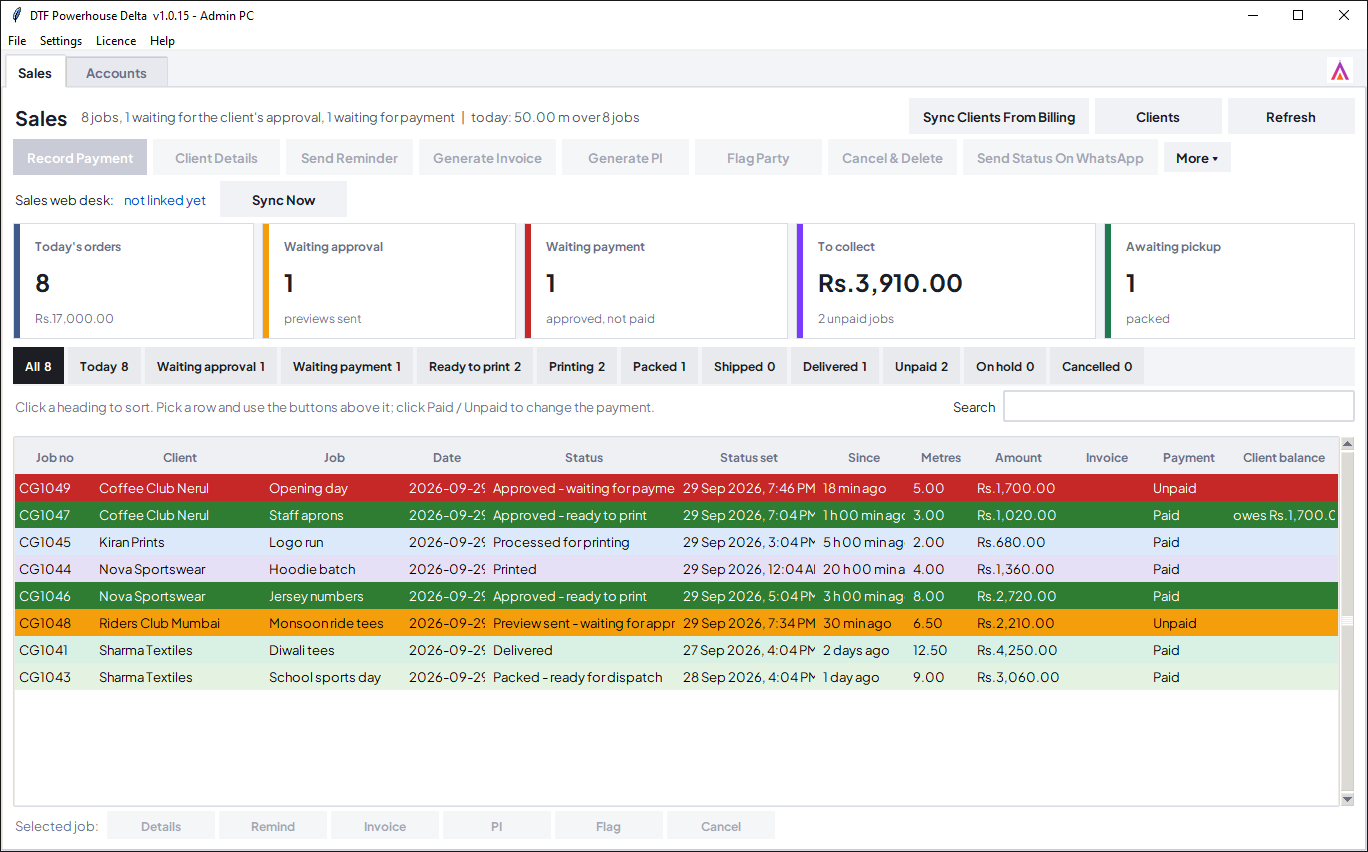1368x852 pixels.
Task: Click the 'Awaiting pickup' summary card
Action: point(1230,281)
